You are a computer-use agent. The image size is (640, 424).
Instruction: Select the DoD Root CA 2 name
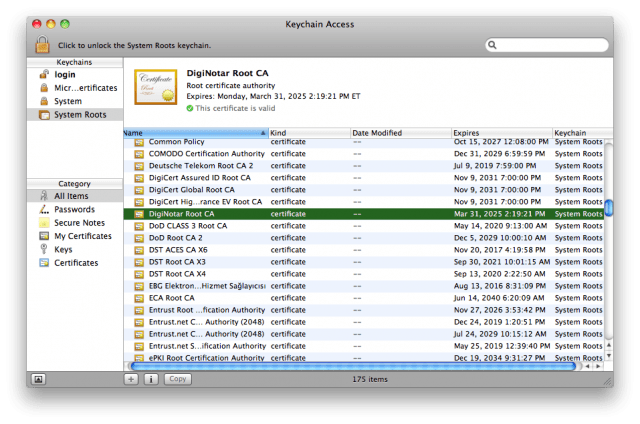[176, 238]
